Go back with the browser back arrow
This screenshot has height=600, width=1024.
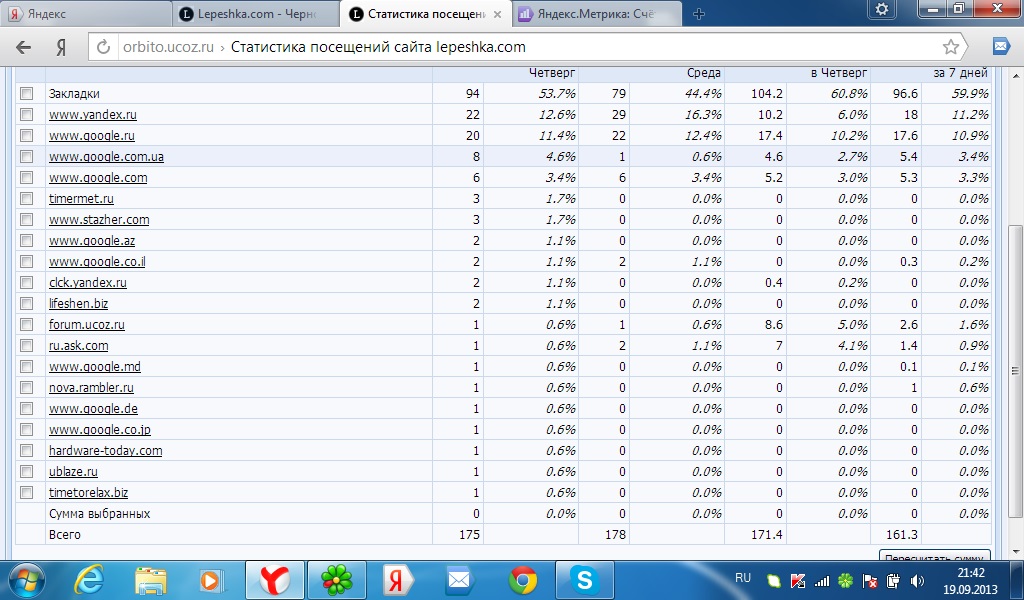(24, 47)
